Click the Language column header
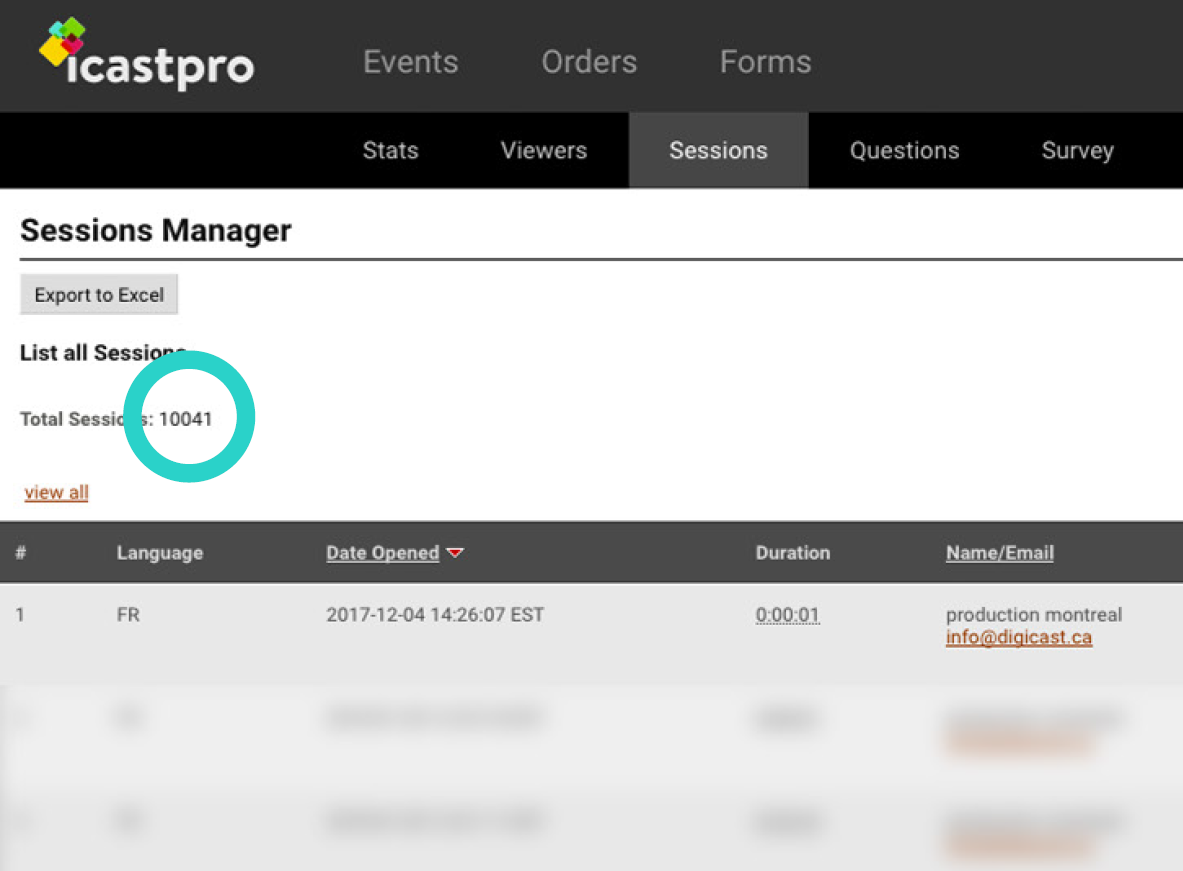1183x871 pixels. [159, 553]
